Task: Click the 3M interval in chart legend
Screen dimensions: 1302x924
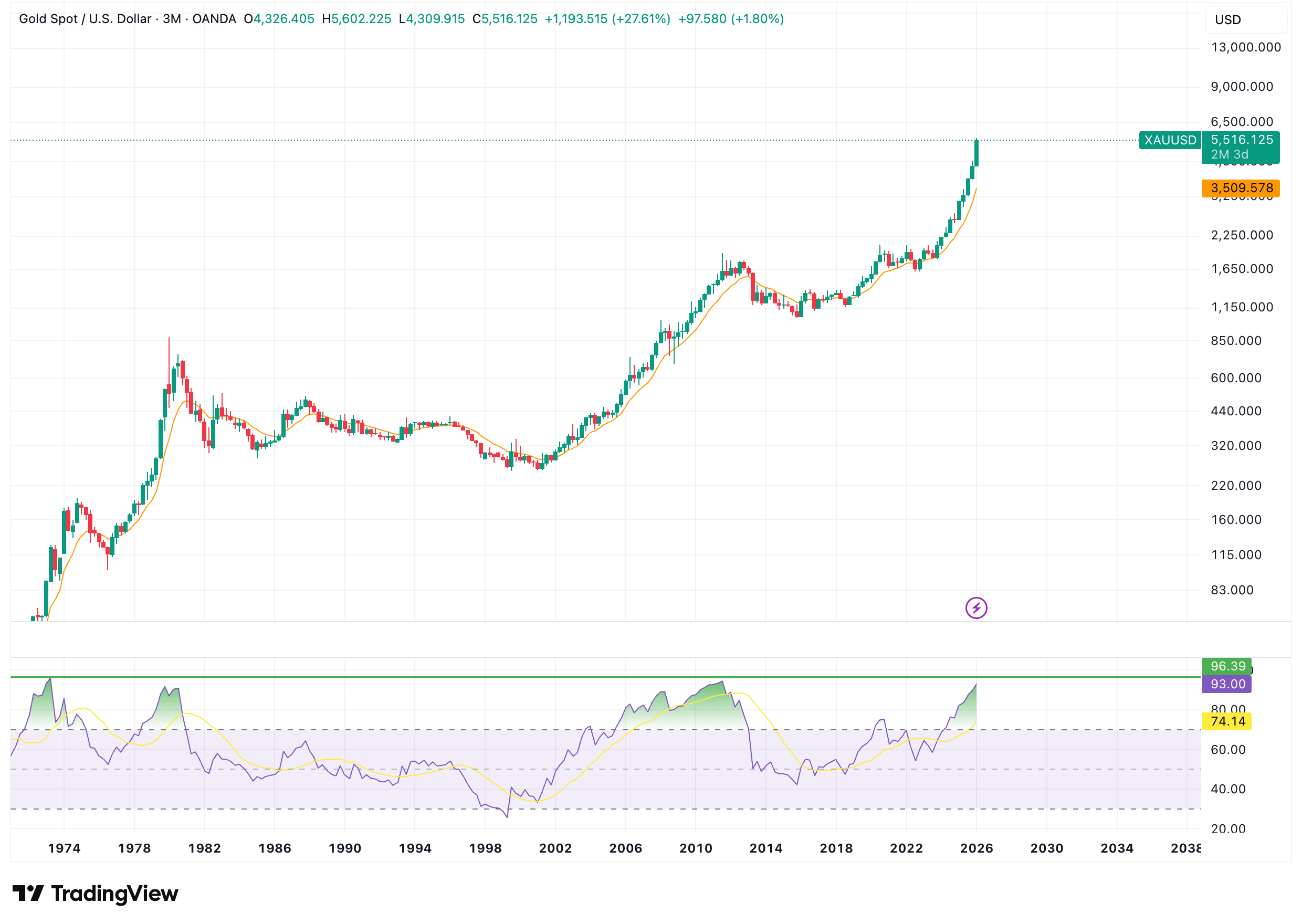Action: (x=172, y=19)
